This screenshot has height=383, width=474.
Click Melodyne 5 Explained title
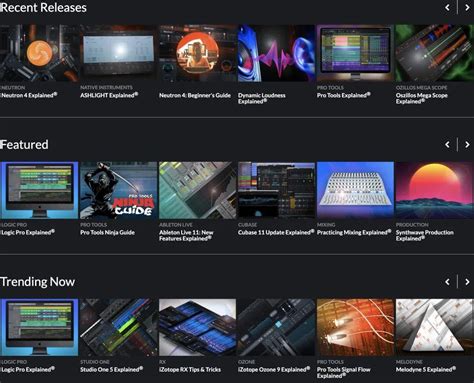[426, 370]
